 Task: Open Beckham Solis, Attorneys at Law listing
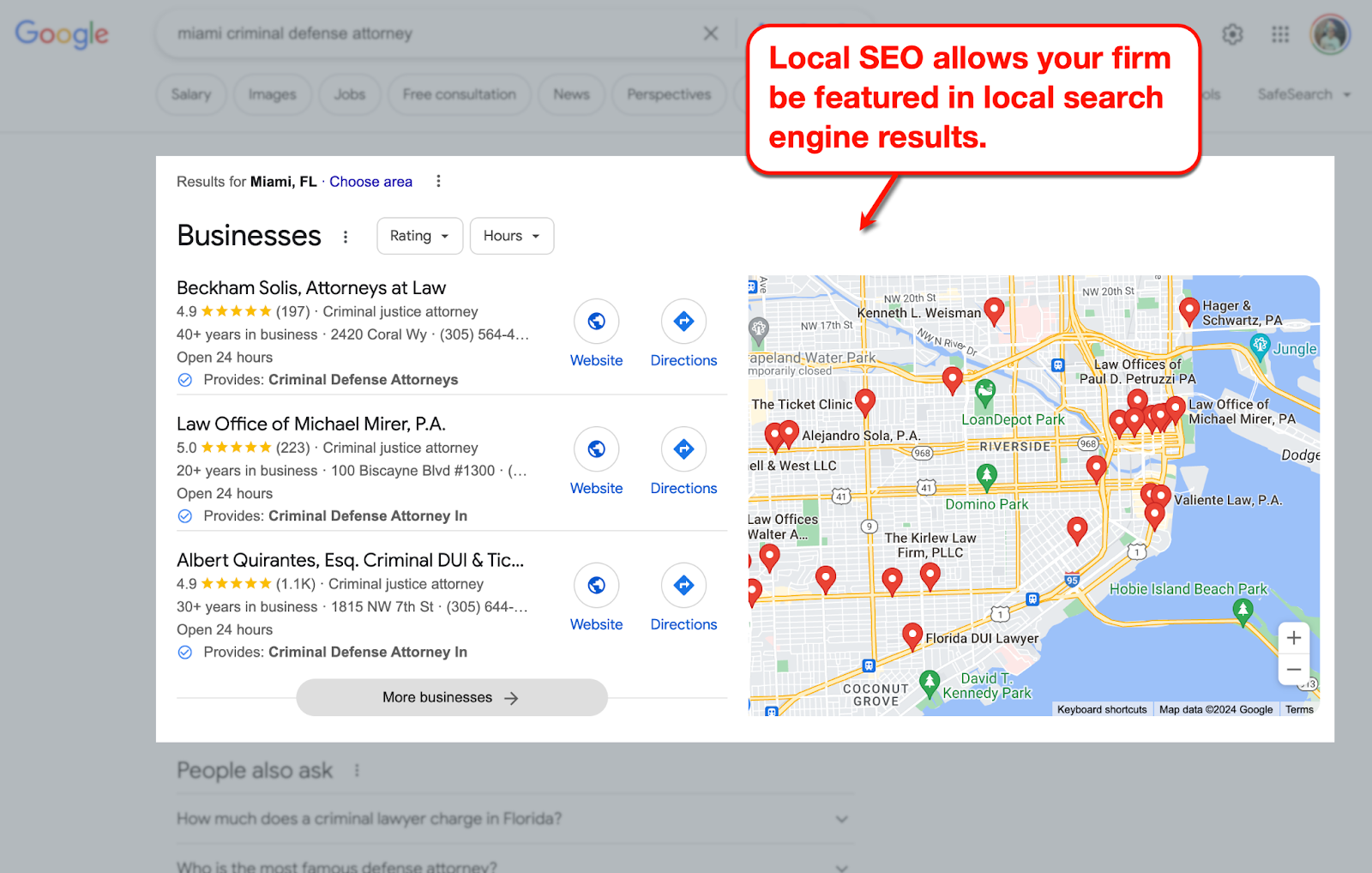(311, 288)
